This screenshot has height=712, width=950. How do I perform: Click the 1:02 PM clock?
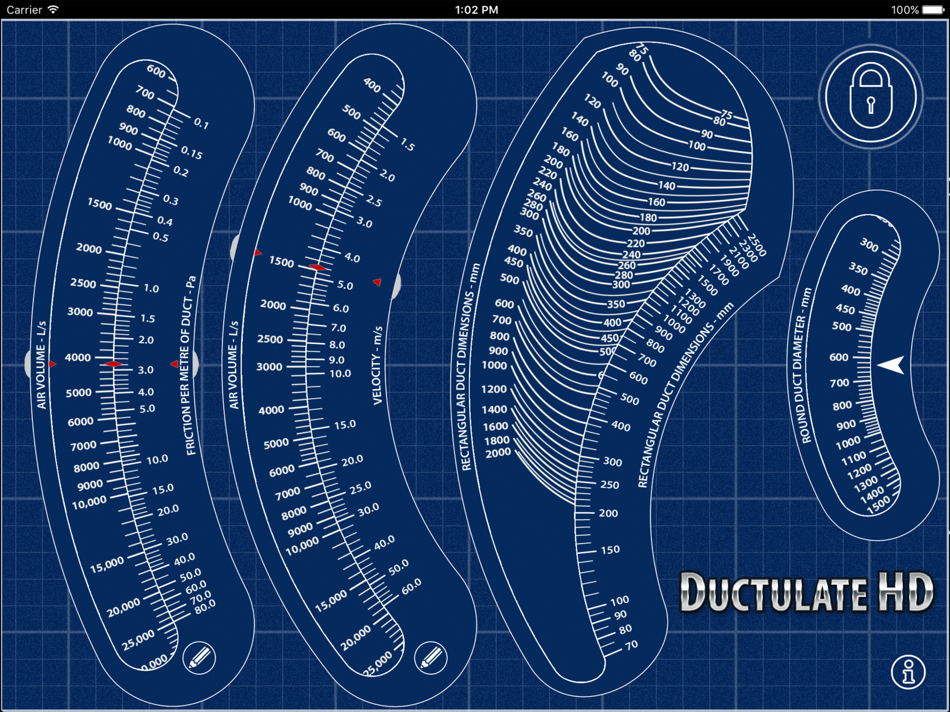tap(476, 10)
